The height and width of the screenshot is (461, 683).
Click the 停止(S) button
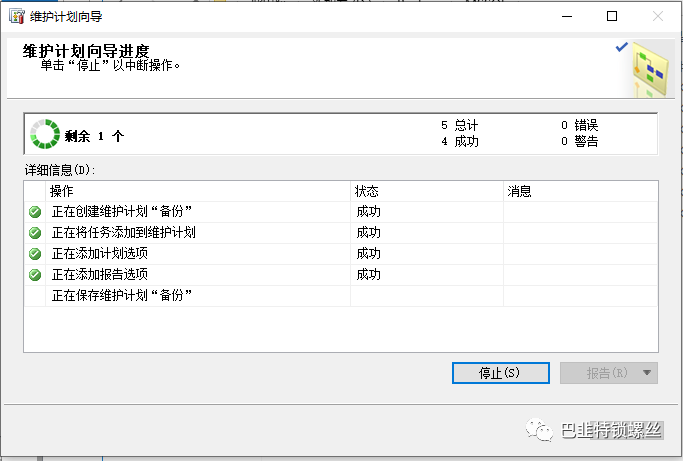coord(500,373)
